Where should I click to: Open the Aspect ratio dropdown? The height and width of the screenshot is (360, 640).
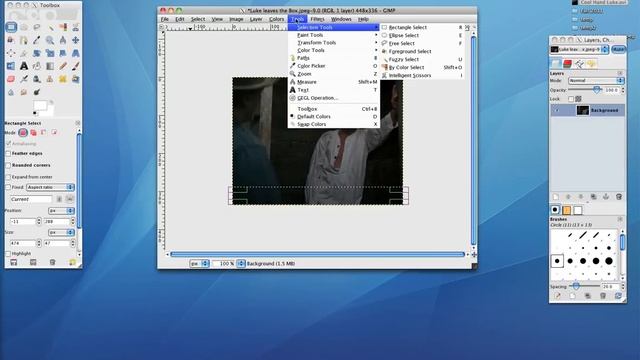coord(50,187)
